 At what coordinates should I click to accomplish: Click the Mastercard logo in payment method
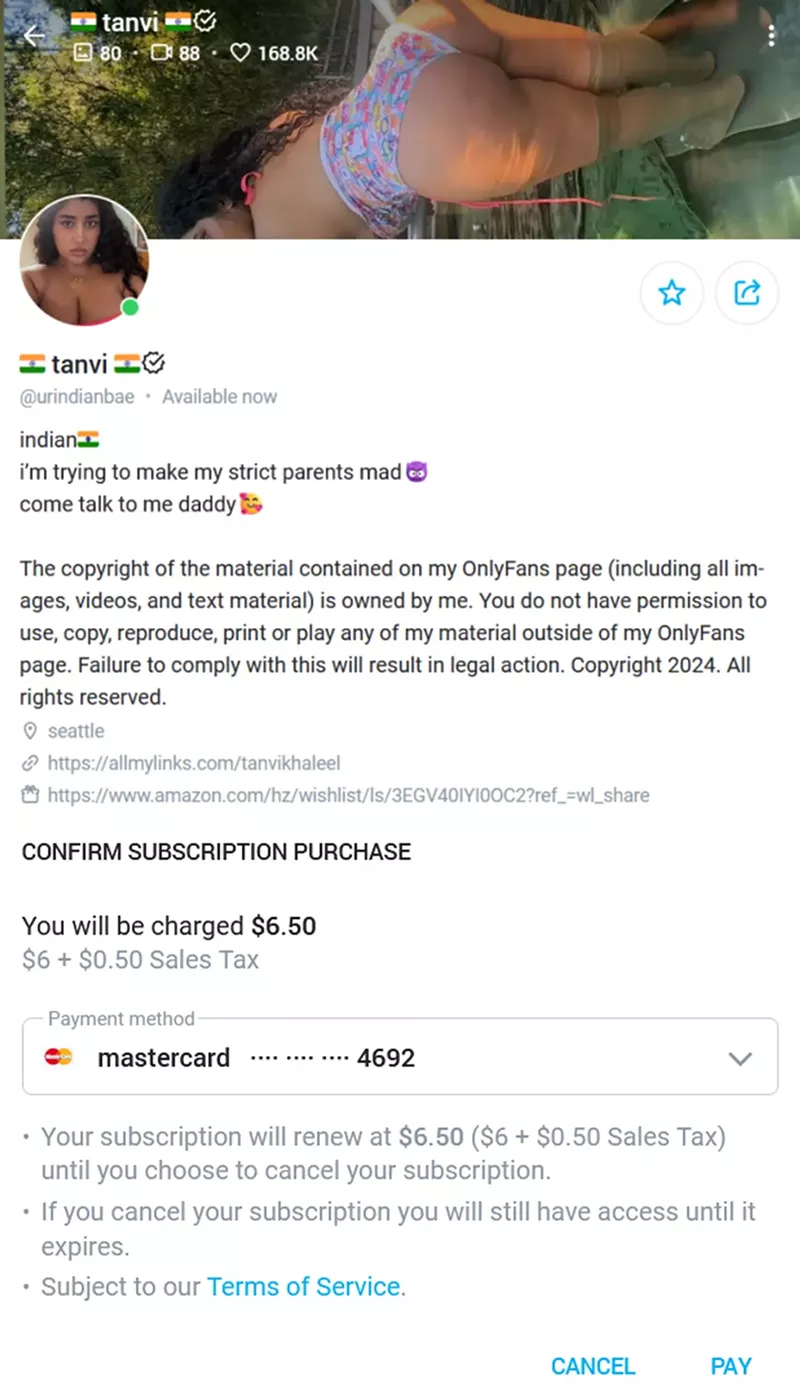(x=59, y=1057)
